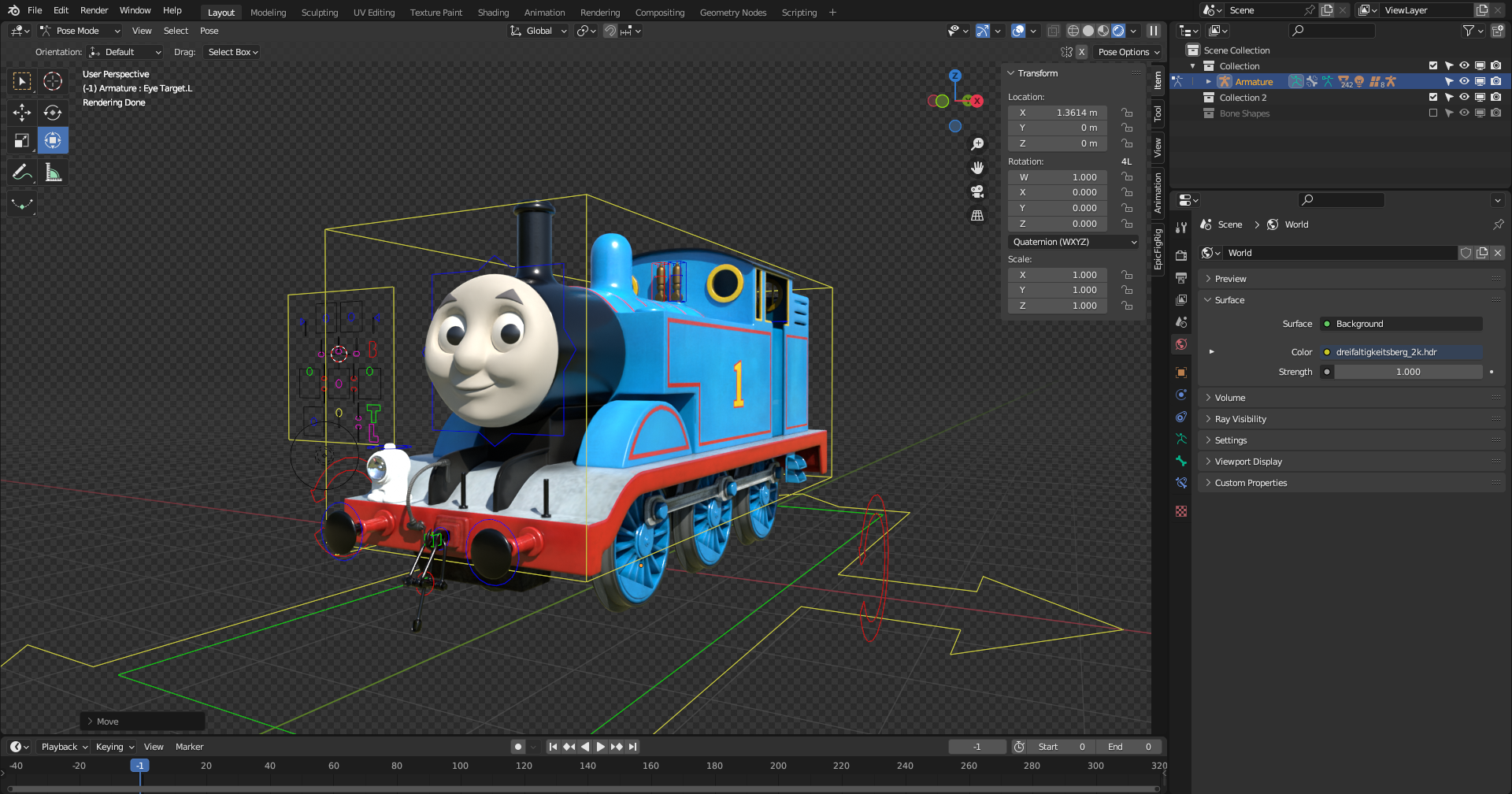Switch to wireframe viewport shading

point(1073,31)
